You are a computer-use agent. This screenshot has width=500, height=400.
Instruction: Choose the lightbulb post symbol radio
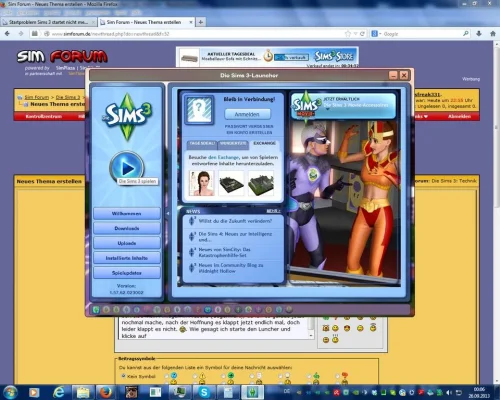(x=280, y=376)
